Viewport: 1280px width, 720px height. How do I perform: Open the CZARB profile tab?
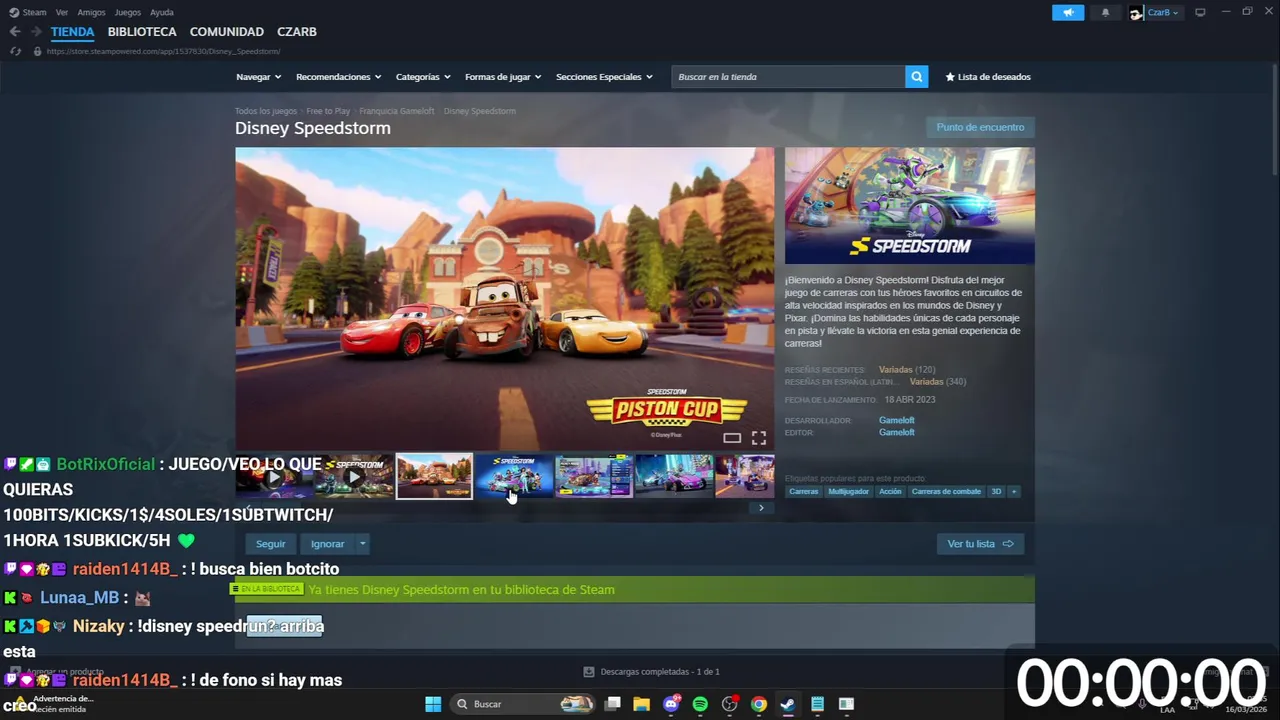click(297, 32)
